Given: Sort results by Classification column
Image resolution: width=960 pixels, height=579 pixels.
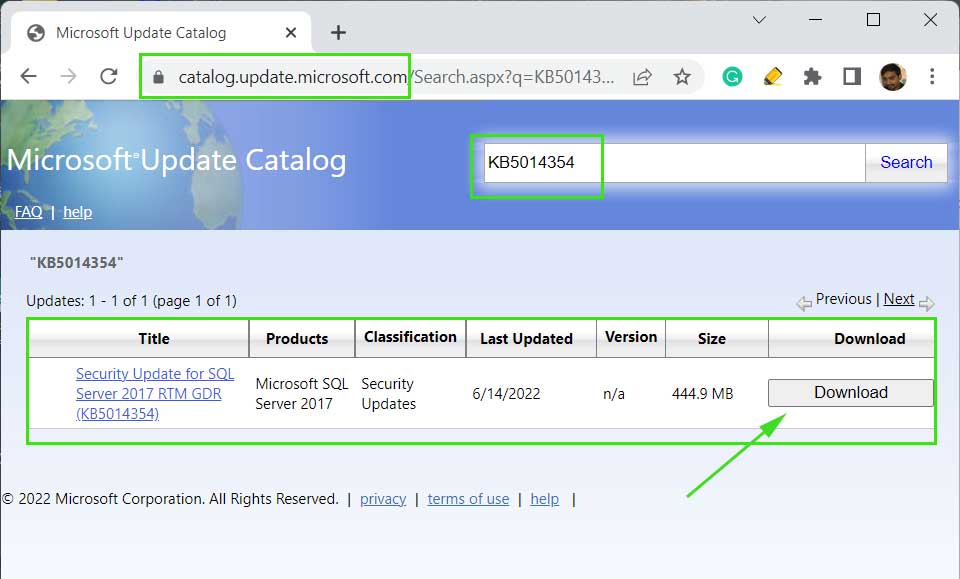Looking at the screenshot, I should coord(410,337).
